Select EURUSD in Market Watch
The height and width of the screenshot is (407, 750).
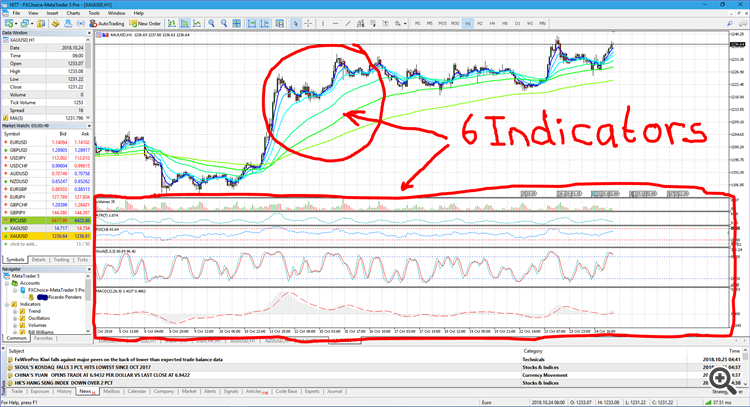46,142
